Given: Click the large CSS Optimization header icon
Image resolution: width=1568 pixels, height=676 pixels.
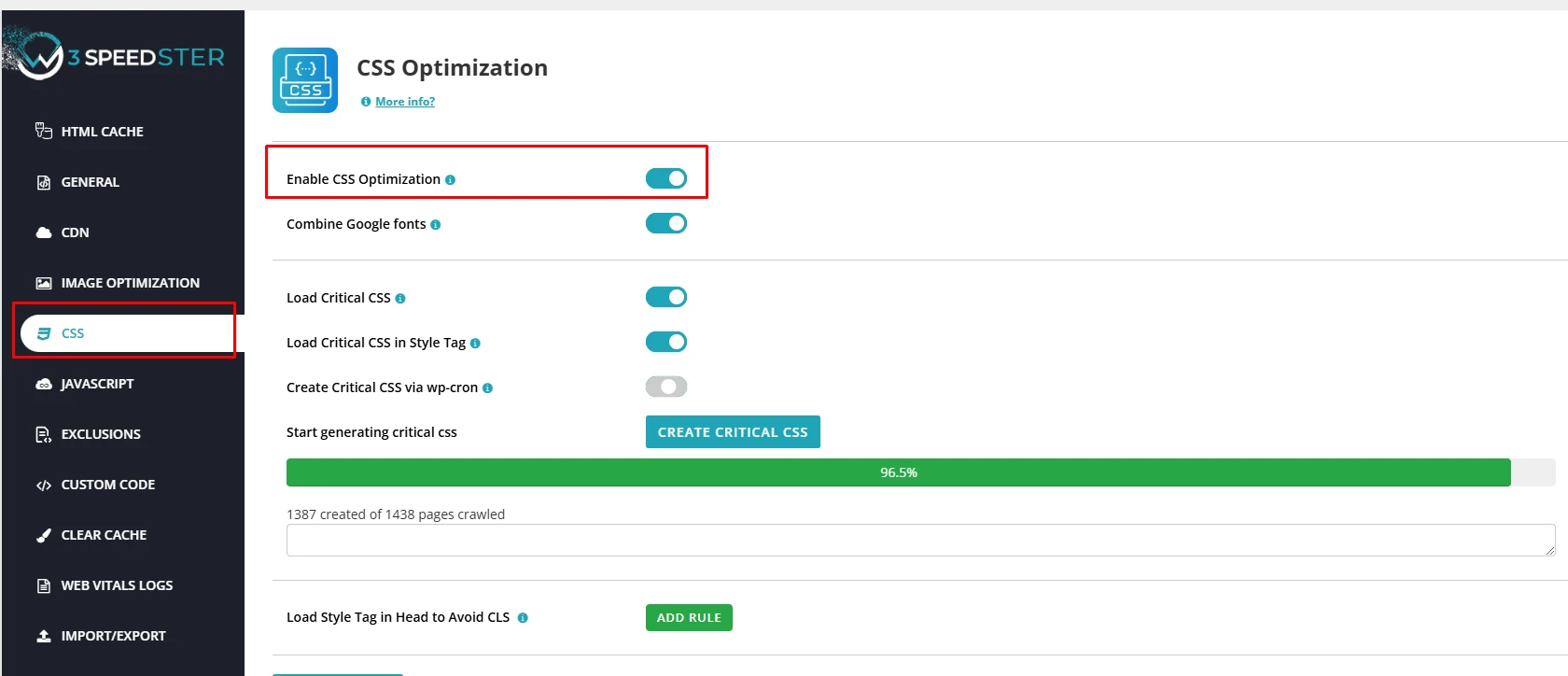Looking at the screenshot, I should 305,80.
